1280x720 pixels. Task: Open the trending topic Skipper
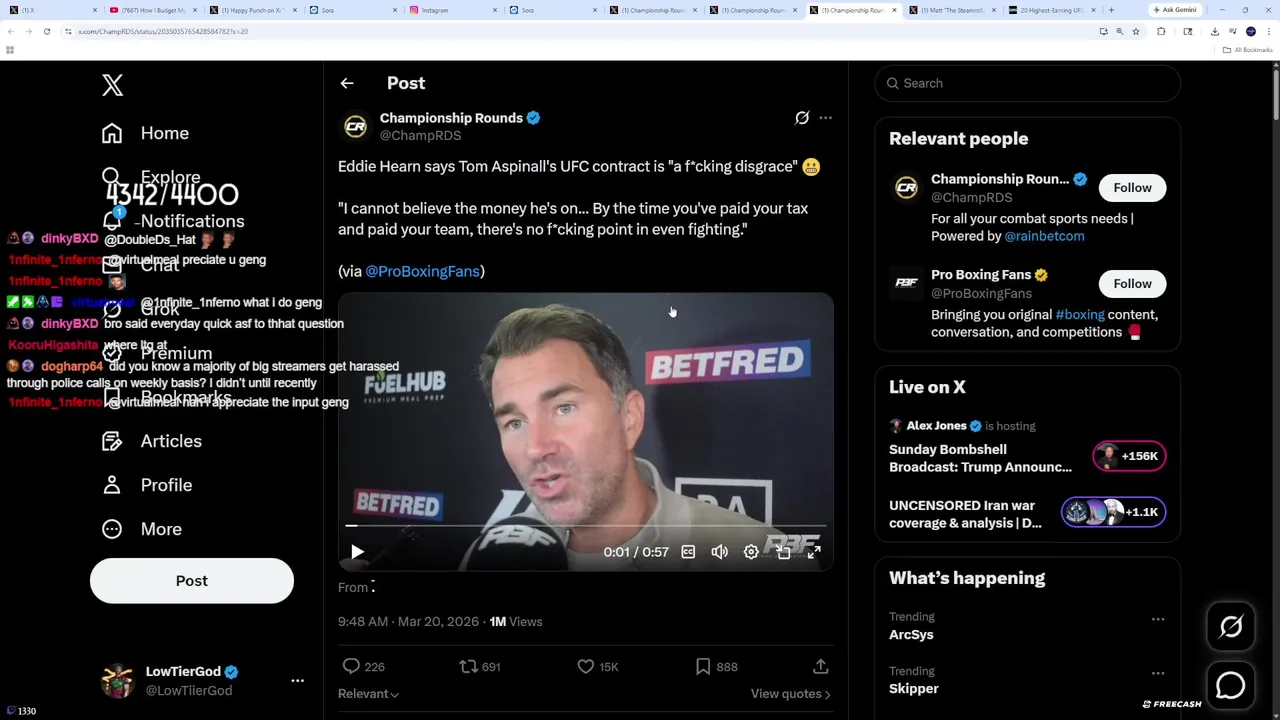(914, 689)
